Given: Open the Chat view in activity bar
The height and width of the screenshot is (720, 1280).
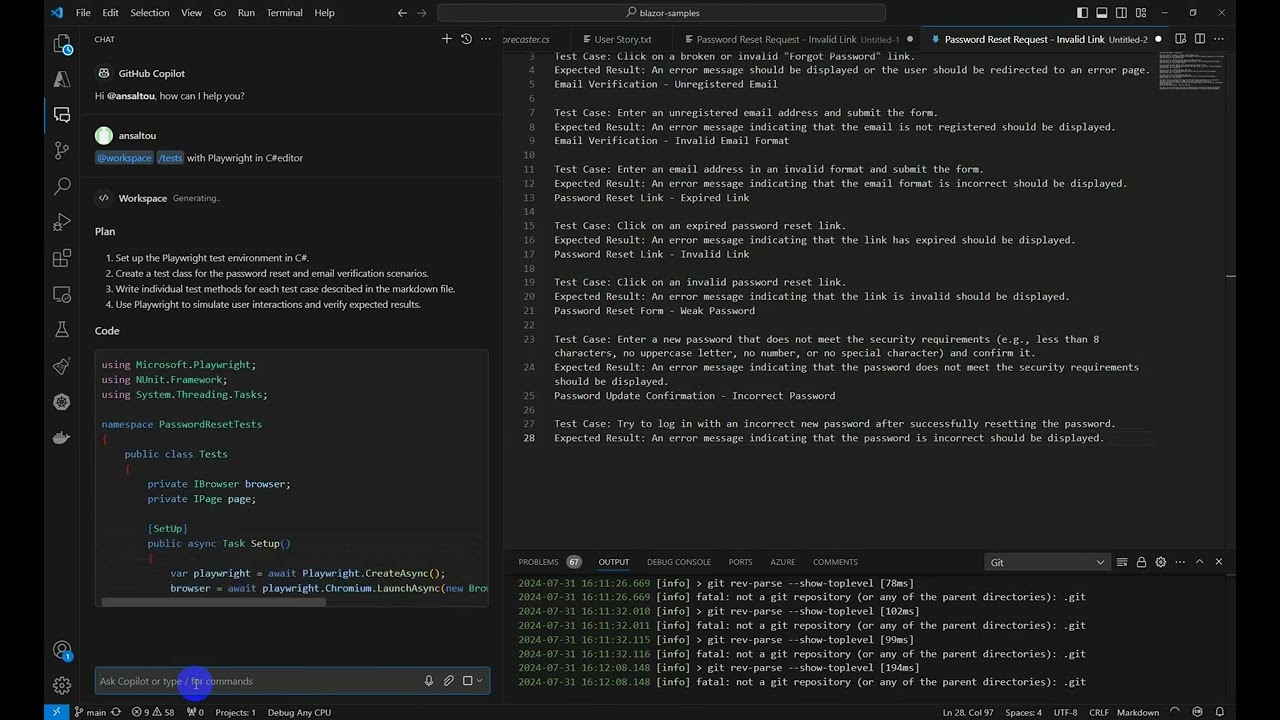Looking at the screenshot, I should [x=62, y=115].
